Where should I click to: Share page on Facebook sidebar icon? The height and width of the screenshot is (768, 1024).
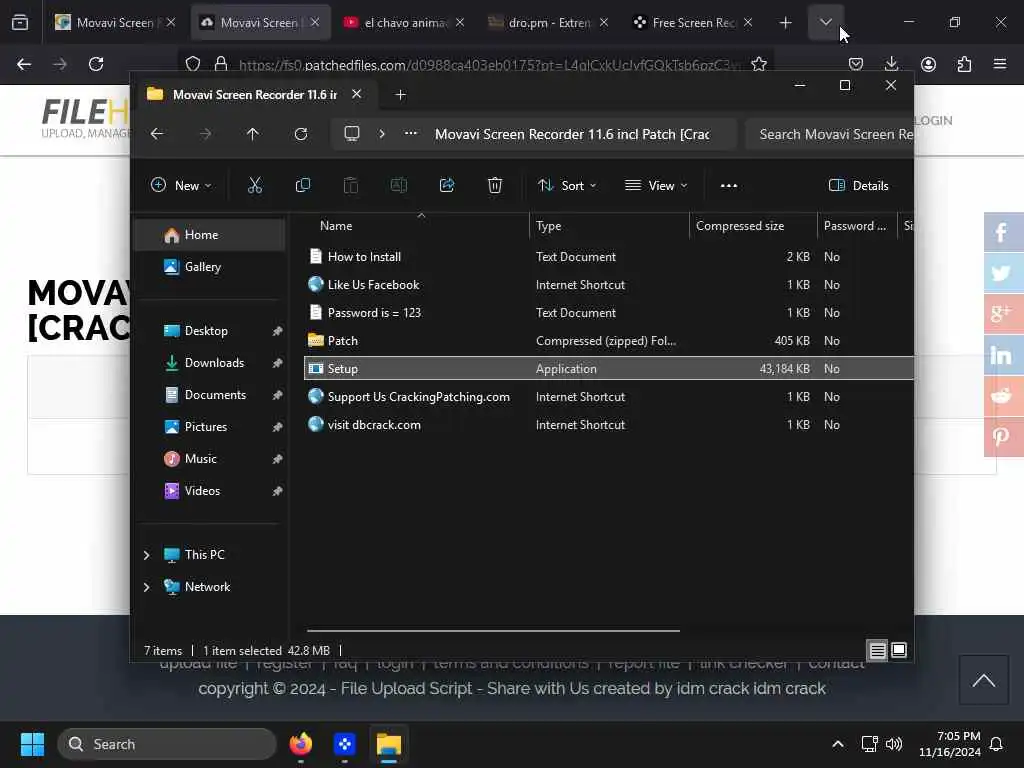(x=1004, y=232)
